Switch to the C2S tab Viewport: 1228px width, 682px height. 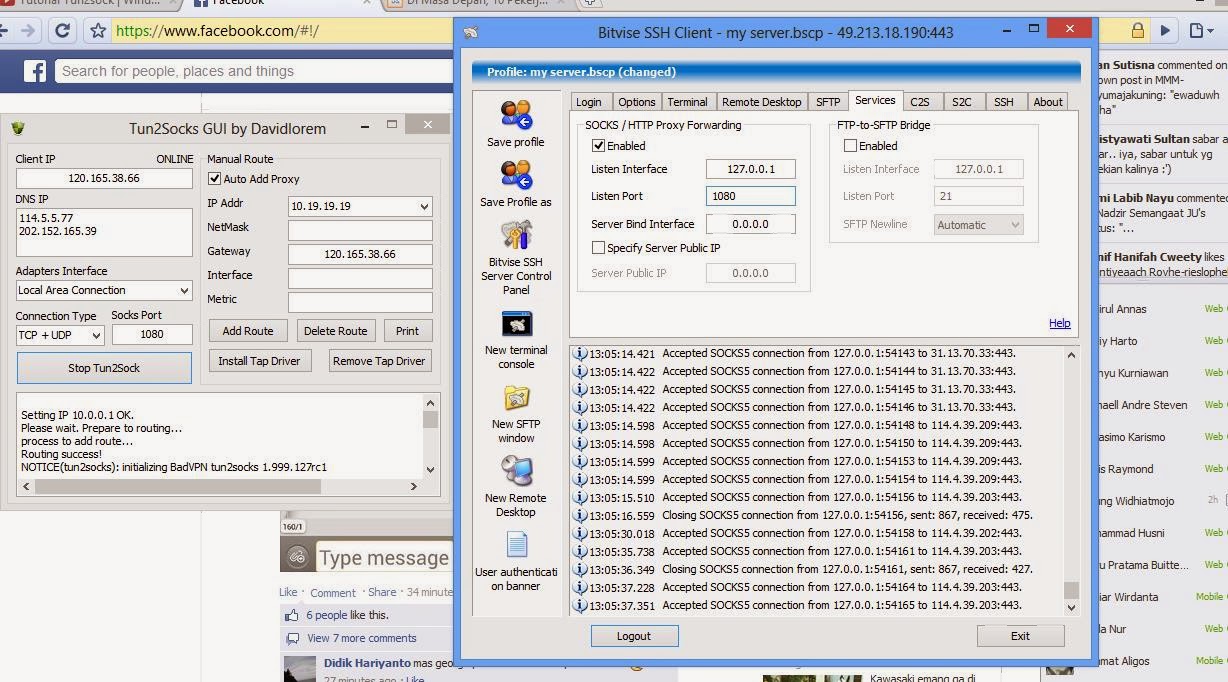pyautogui.click(x=919, y=102)
